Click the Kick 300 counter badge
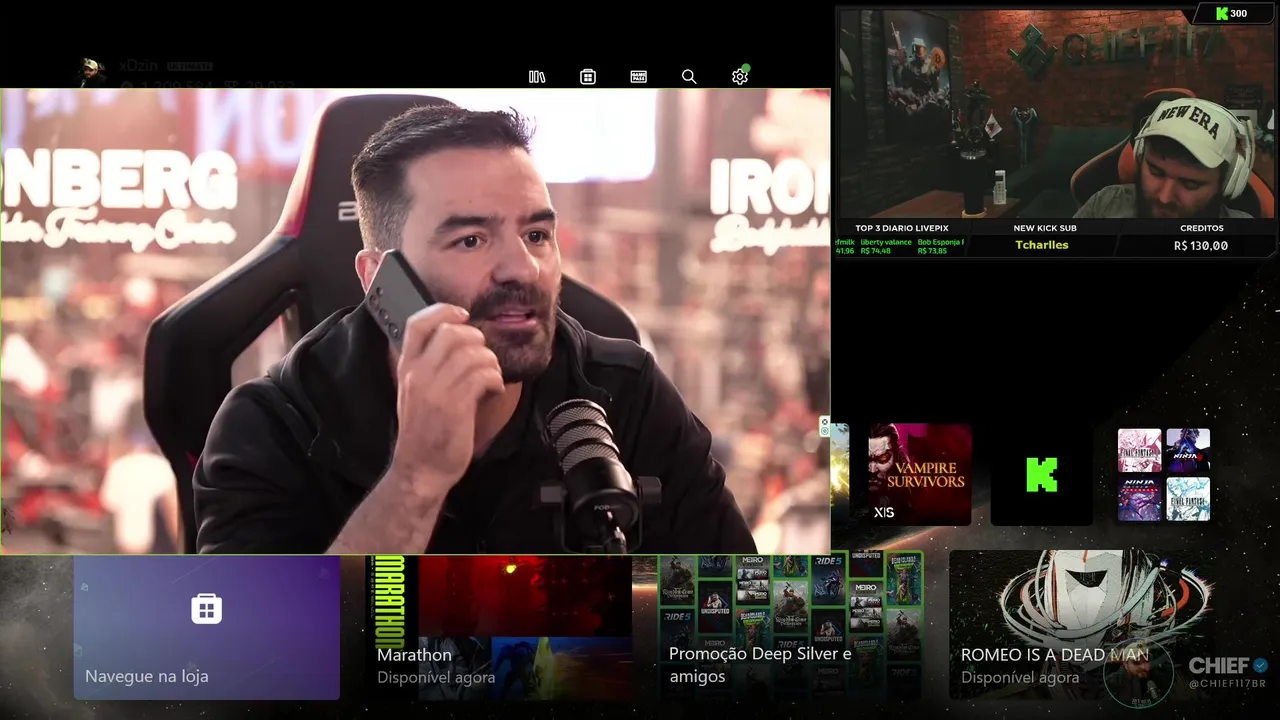Viewport: 1280px width, 720px height. (1231, 14)
